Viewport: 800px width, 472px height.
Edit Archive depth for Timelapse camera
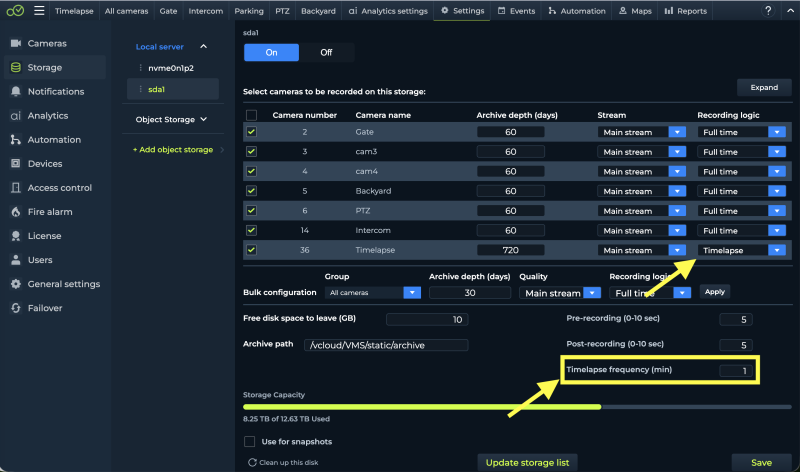(510, 250)
